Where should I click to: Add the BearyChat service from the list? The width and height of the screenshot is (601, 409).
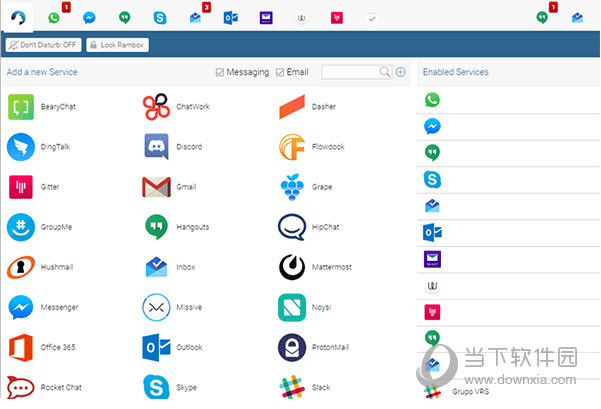coord(42,107)
